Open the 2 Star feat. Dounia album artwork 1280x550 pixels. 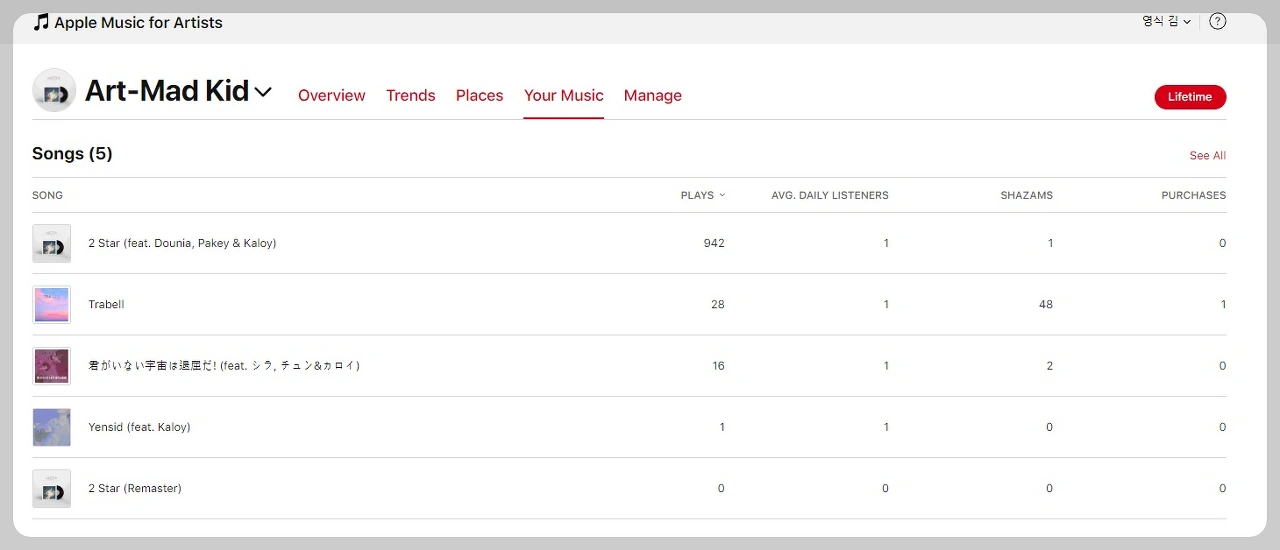coord(52,243)
